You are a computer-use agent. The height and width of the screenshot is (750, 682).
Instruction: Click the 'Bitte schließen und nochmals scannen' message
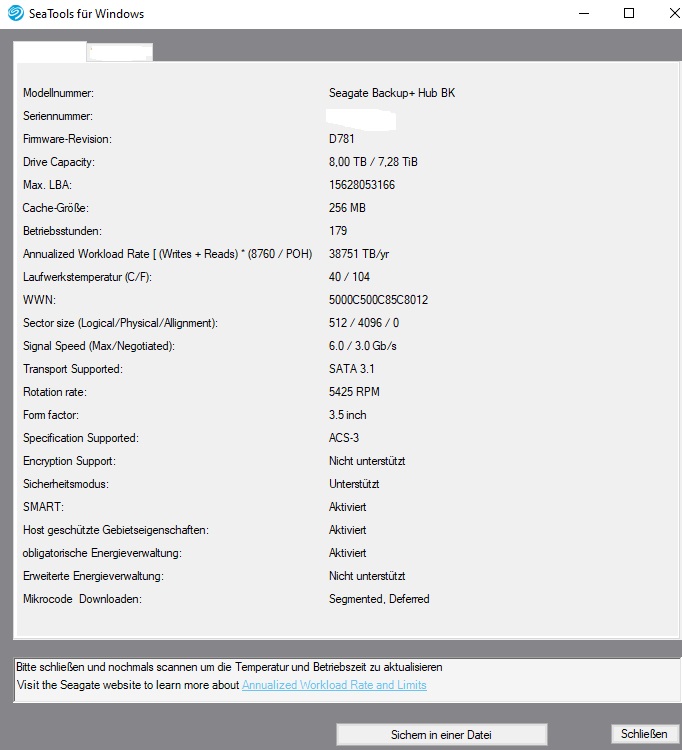pos(229,667)
